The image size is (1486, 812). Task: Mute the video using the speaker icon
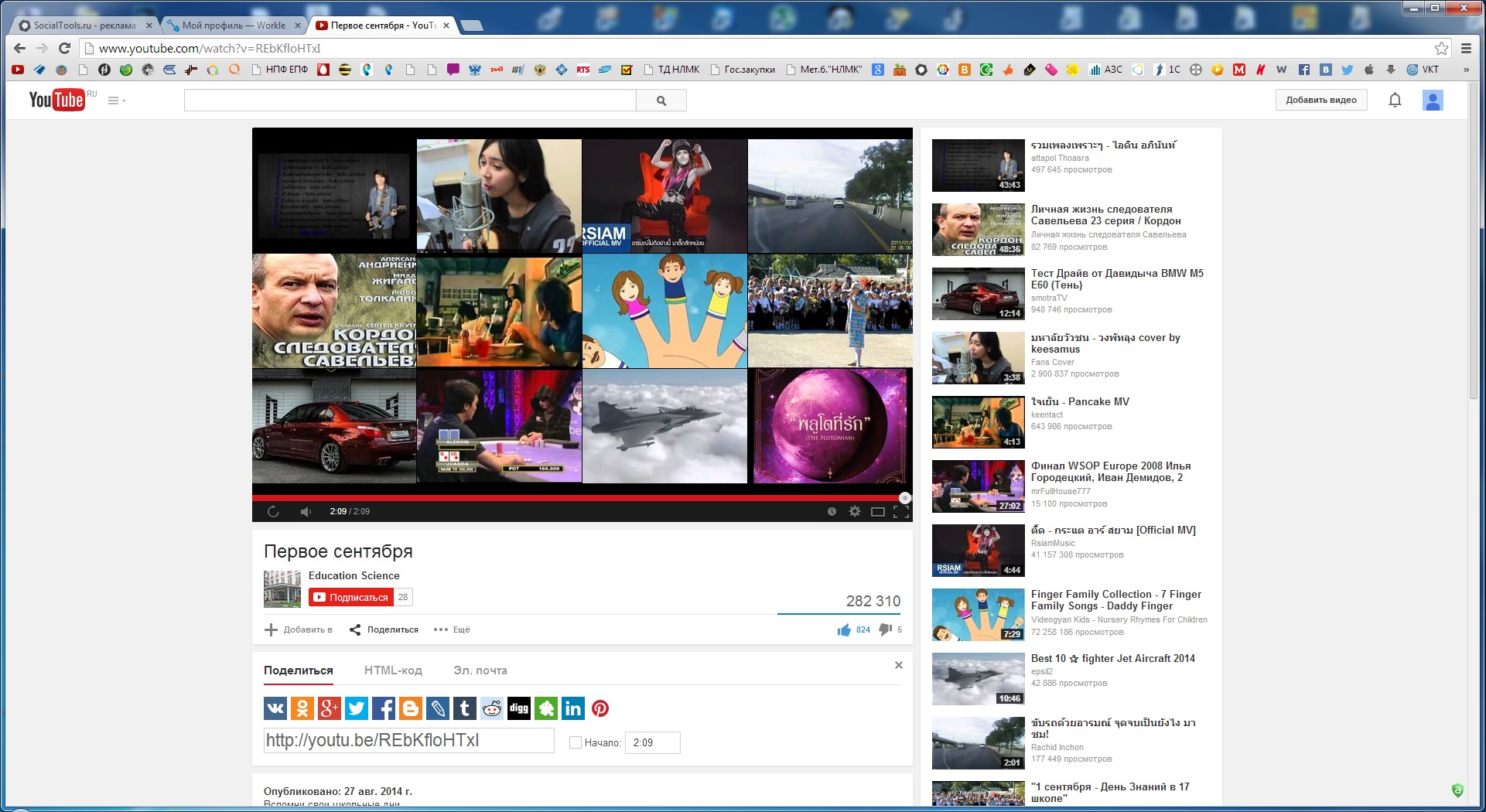coord(306,511)
